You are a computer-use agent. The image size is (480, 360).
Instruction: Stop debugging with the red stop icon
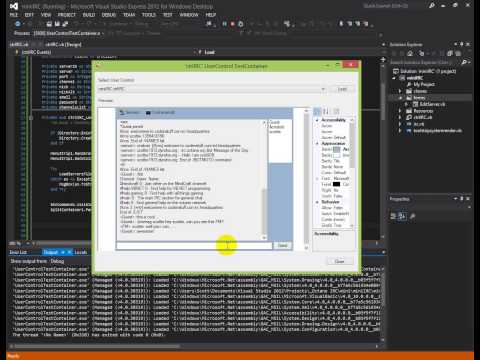[x=233, y=24]
